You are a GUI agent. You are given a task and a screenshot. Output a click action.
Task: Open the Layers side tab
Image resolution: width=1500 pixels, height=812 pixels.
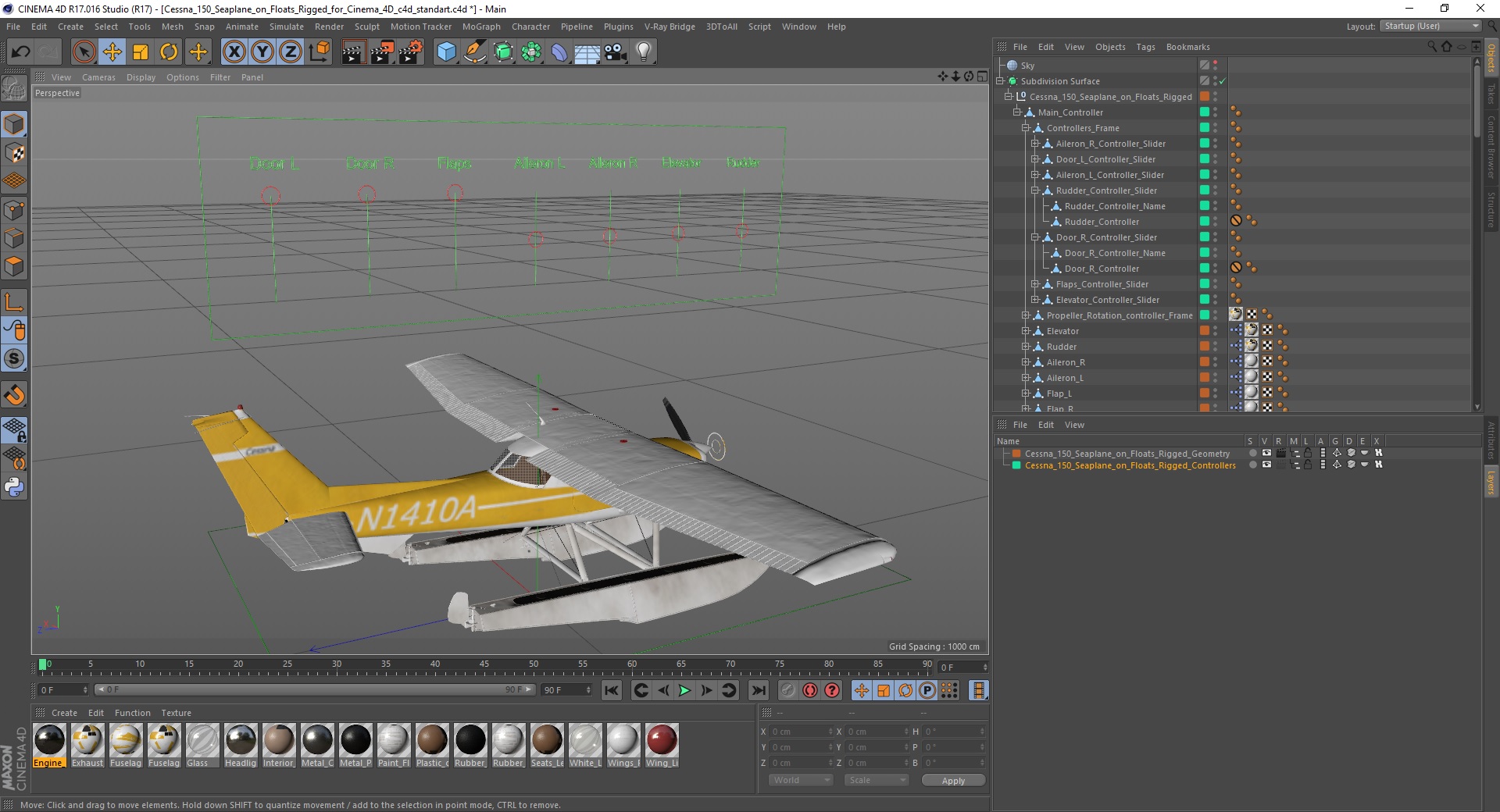(x=1491, y=482)
